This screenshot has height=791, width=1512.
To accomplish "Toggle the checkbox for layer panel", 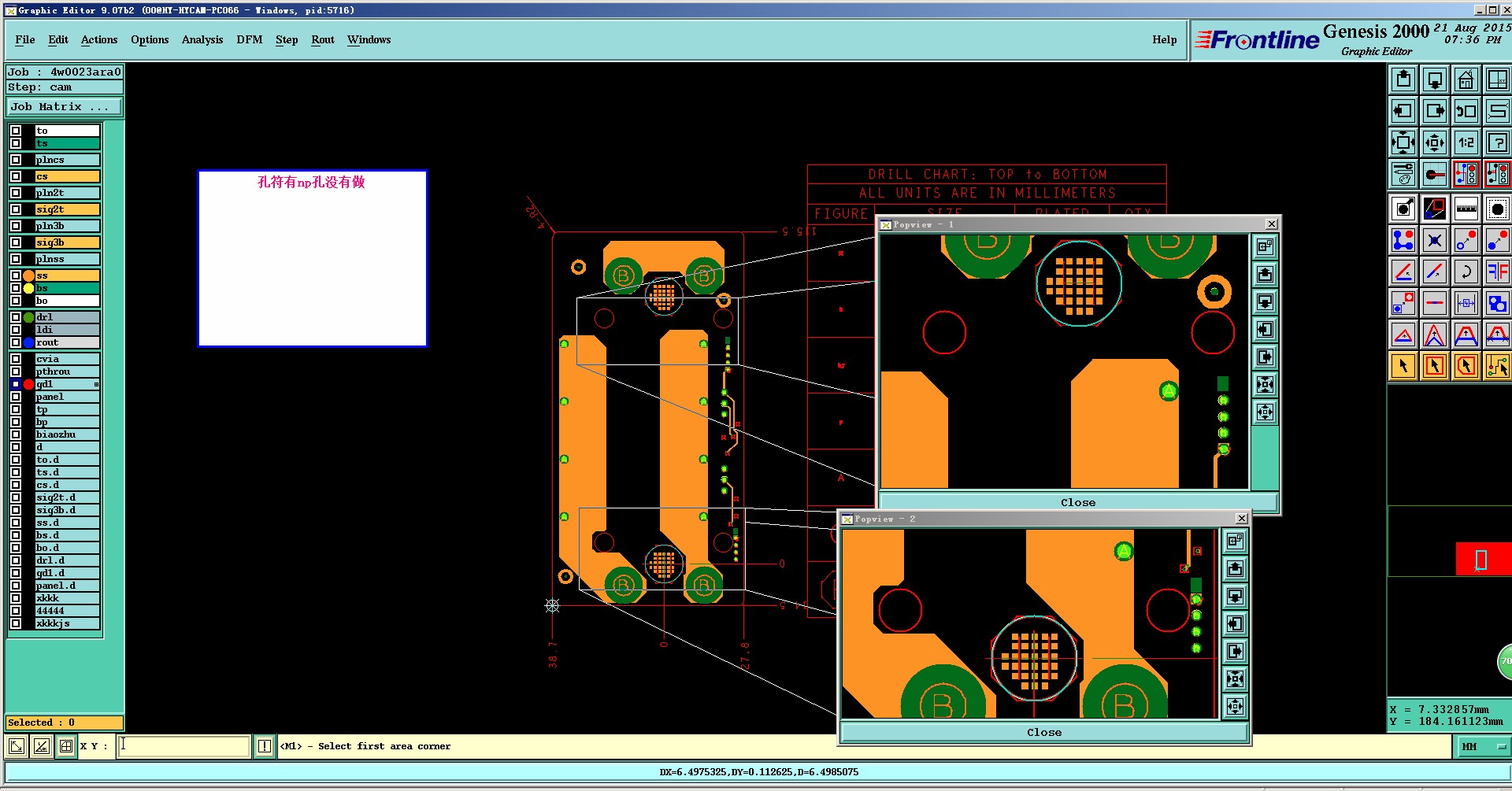I will point(16,397).
